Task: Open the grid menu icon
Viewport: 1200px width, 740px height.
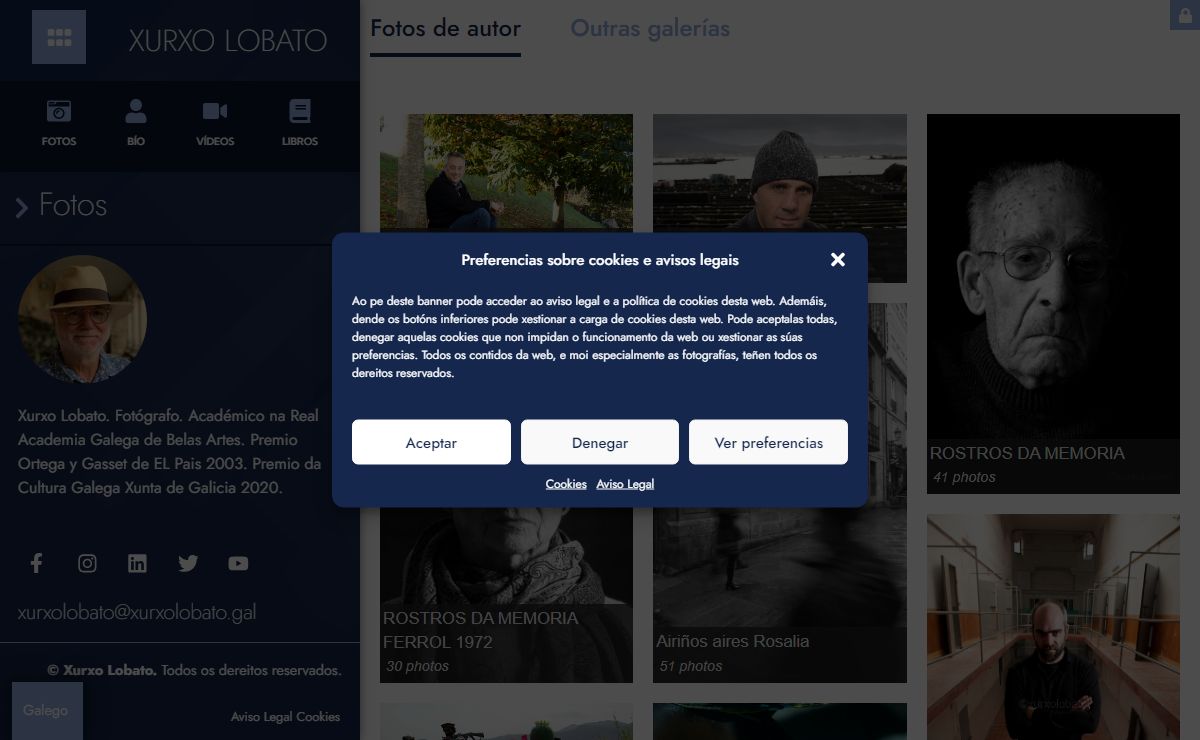Action: [59, 37]
